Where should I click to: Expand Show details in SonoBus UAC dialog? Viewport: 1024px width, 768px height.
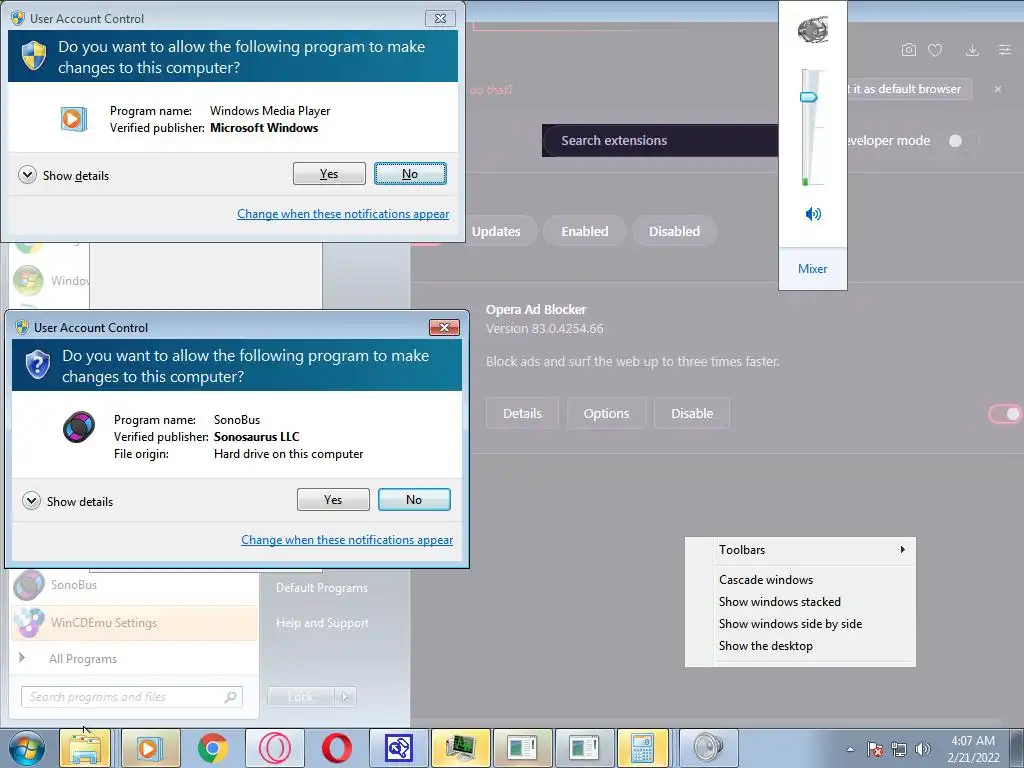coord(68,501)
